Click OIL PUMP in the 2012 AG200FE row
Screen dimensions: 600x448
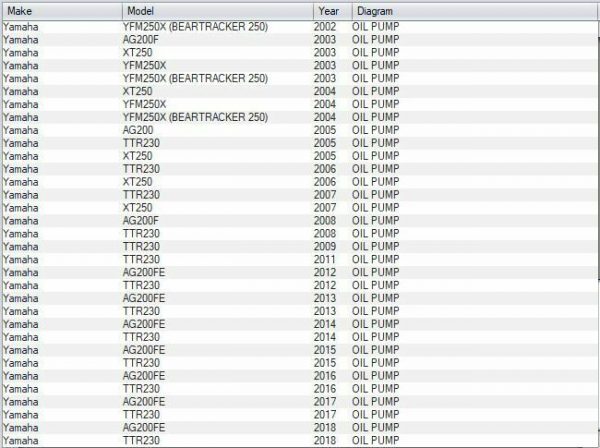coord(376,273)
